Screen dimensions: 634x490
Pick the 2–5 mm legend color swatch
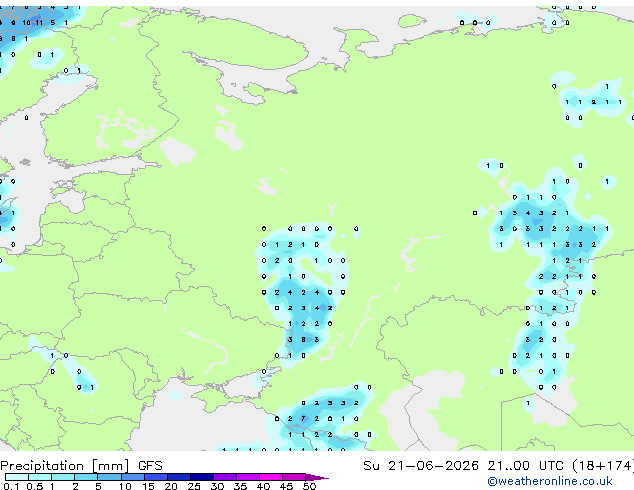pyautogui.click(x=86, y=477)
